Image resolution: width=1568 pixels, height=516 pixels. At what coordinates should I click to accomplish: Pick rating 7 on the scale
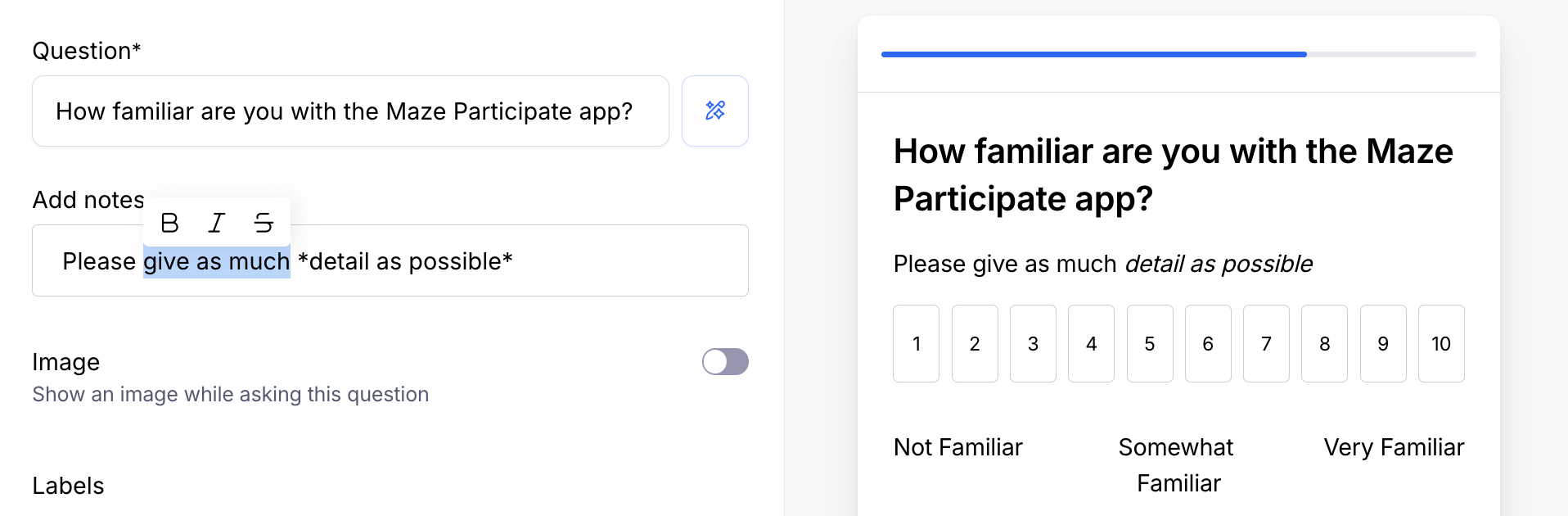pos(1266,344)
